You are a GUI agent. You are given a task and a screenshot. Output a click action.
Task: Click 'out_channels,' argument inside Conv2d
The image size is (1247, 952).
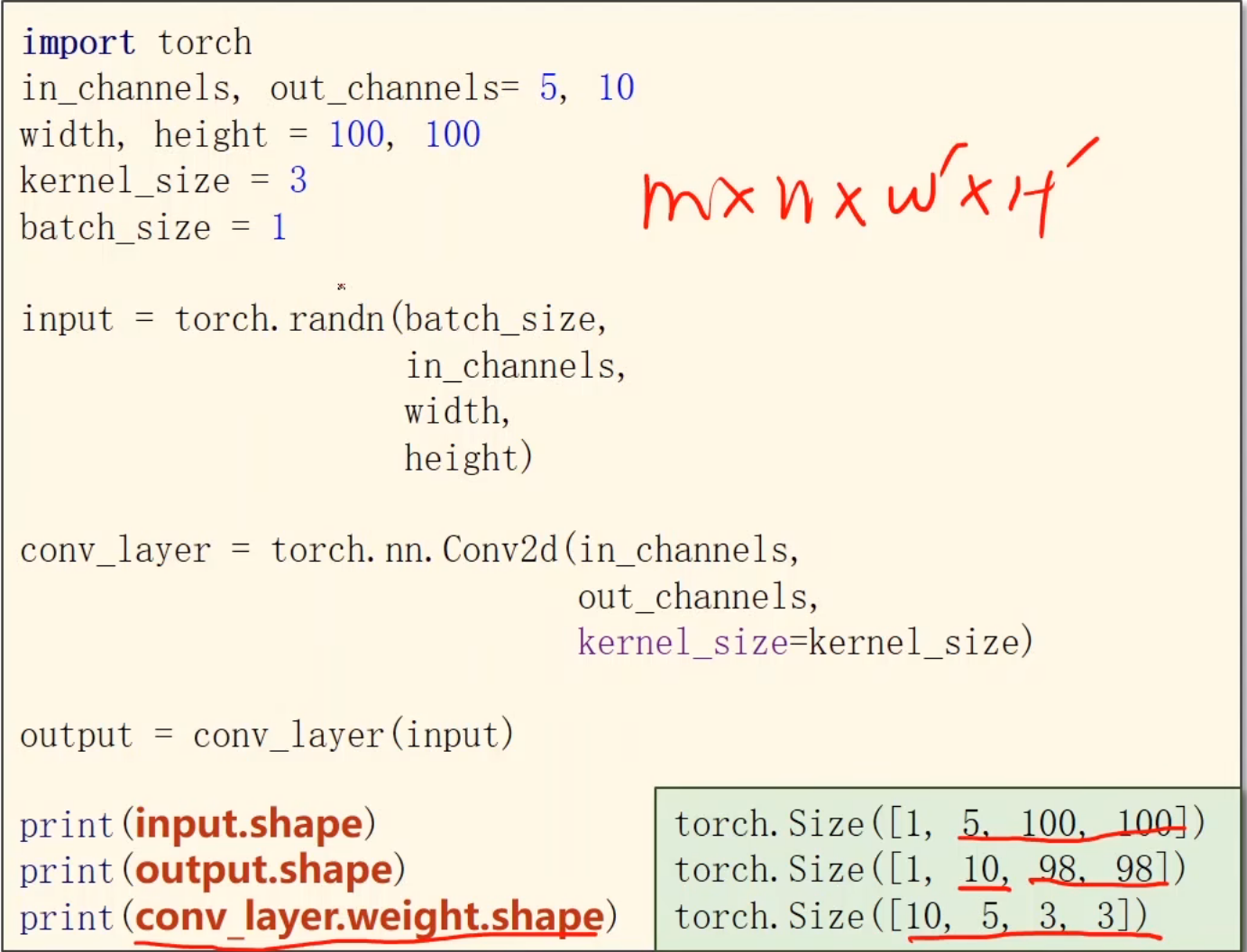(x=697, y=597)
